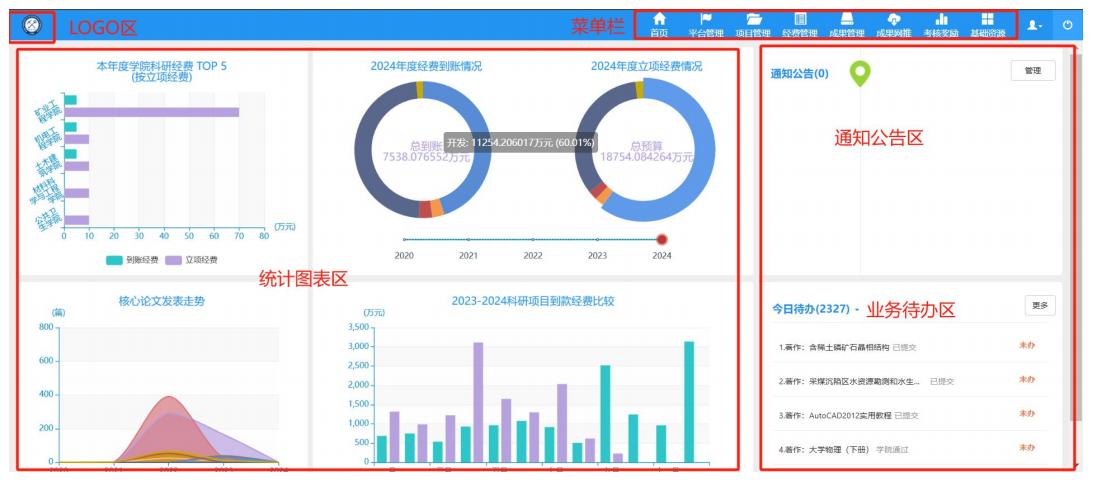Click 管理 button in 通知公告
Screen dimensions: 1093x487
(x=1033, y=71)
